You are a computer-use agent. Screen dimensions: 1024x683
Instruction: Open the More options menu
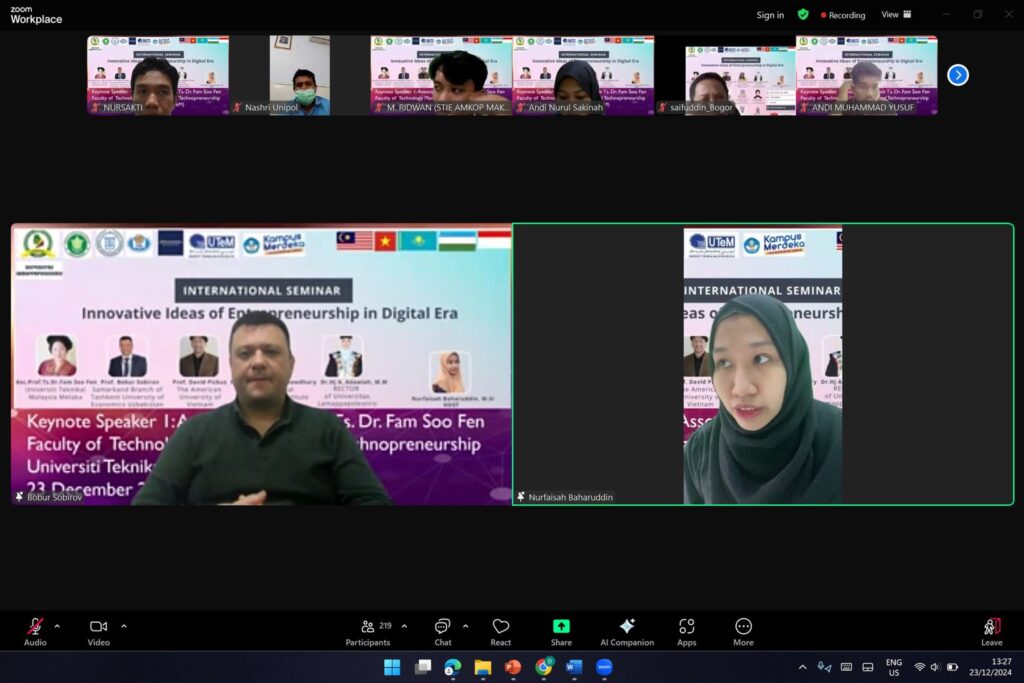coord(743,631)
